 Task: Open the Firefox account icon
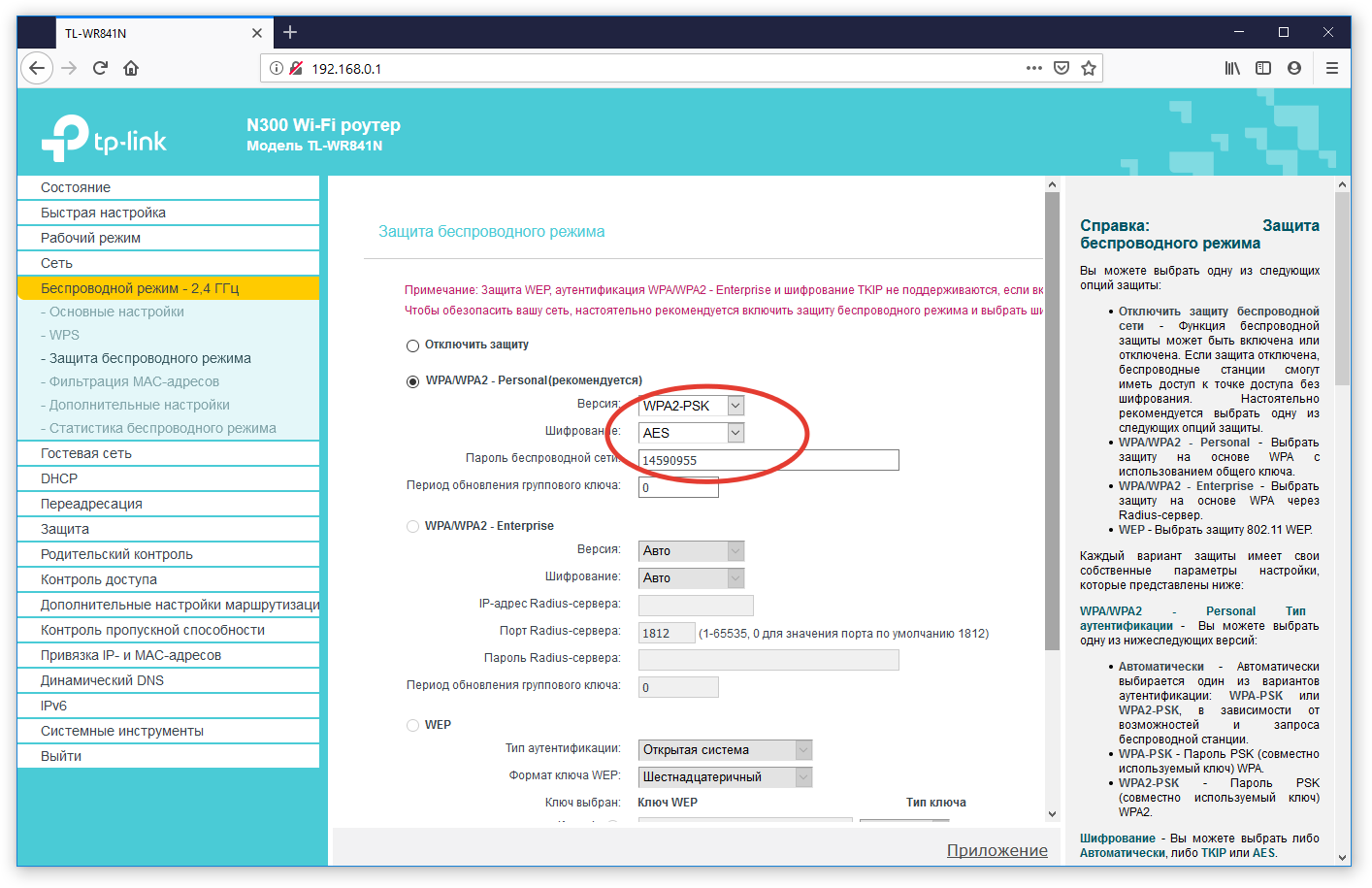pos(1294,68)
